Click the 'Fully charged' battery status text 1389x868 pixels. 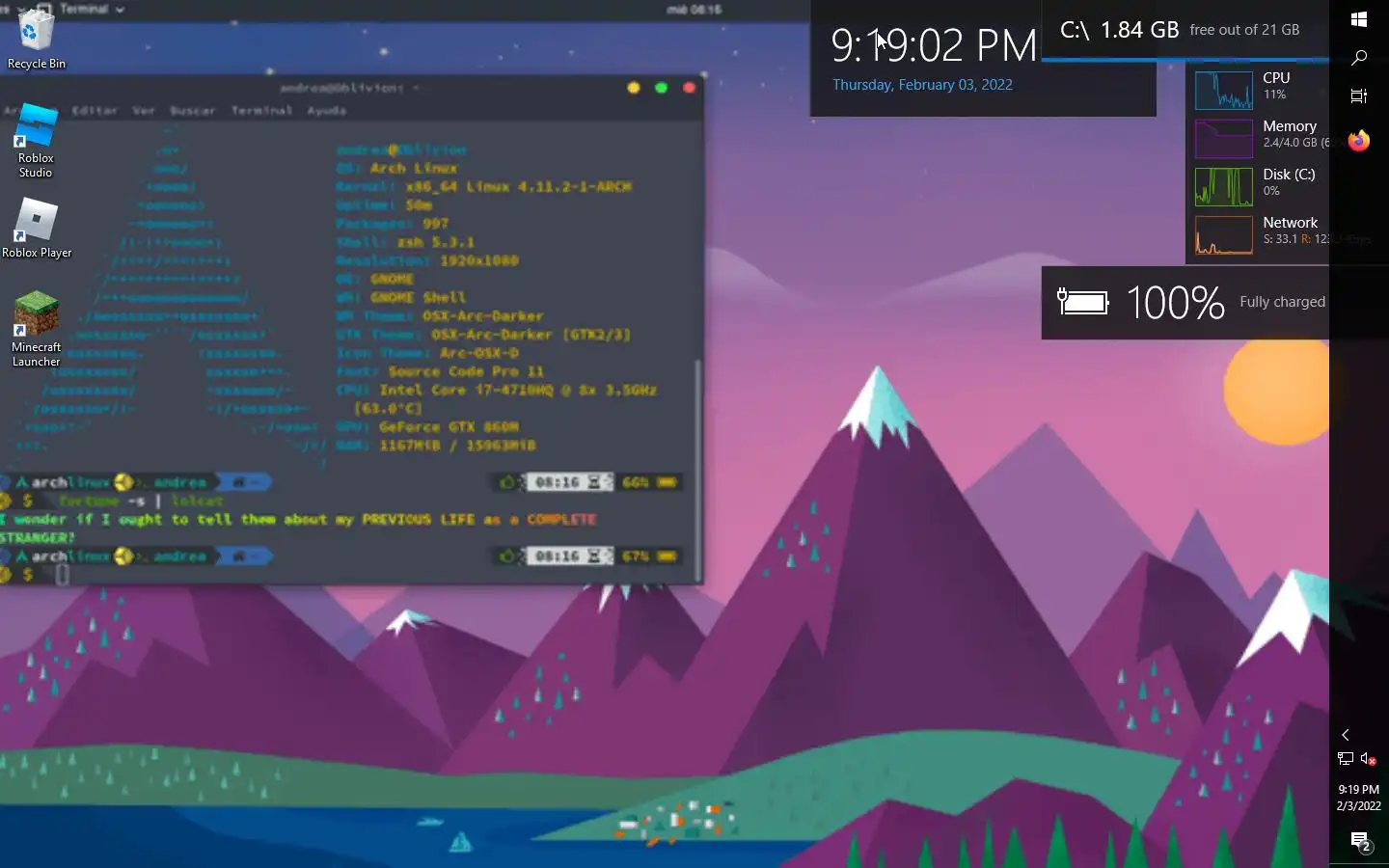1282,302
